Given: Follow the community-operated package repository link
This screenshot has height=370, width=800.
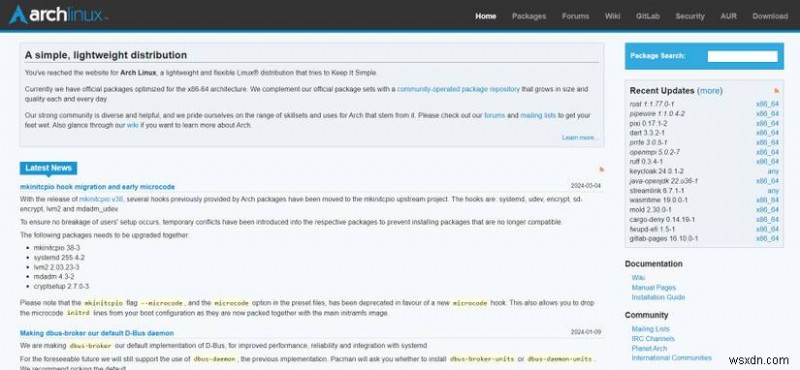Looking at the screenshot, I should 458,89.
